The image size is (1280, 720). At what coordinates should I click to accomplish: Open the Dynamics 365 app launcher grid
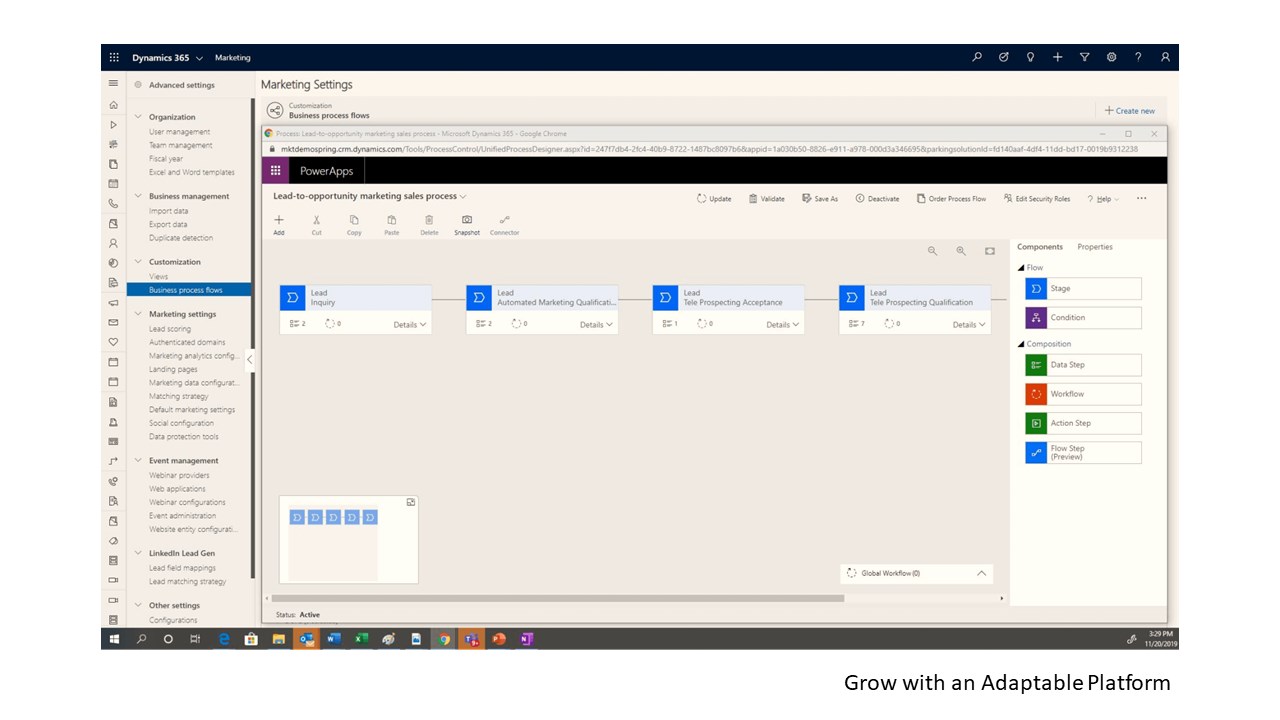click(x=114, y=58)
